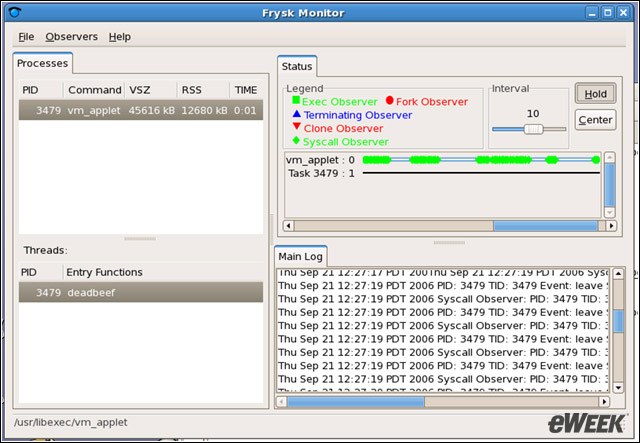Image resolution: width=640 pixels, height=443 pixels.
Task: Maximize the Frysk Monitor window
Action: [607, 13]
